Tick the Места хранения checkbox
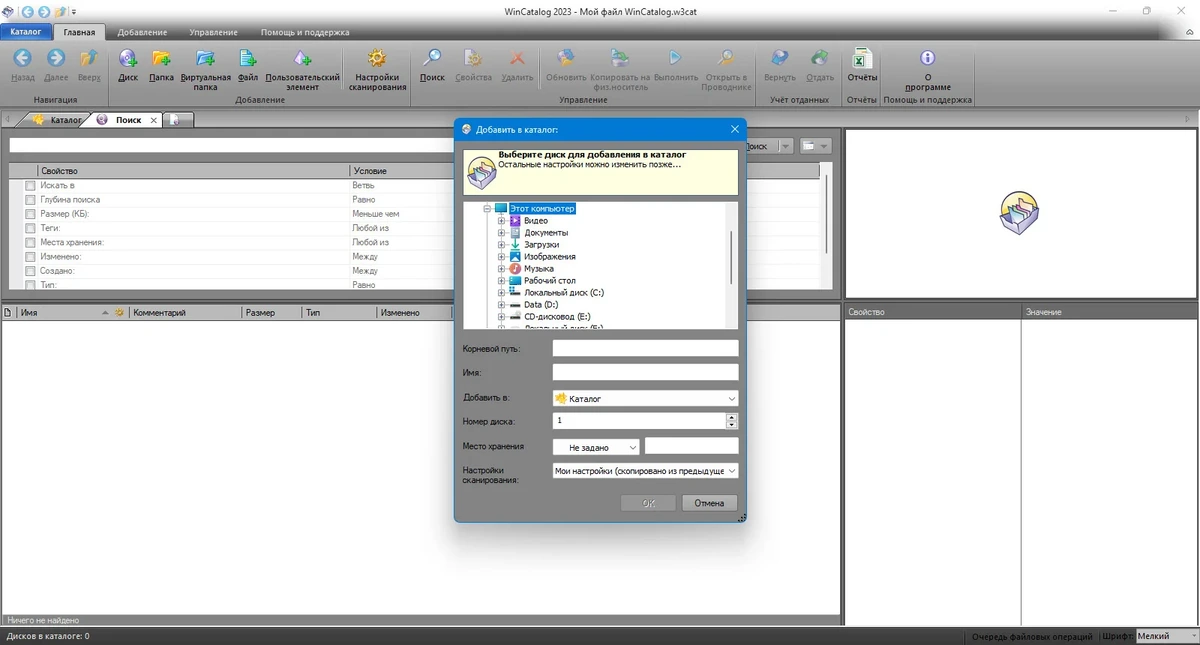This screenshot has height=645, width=1200. tap(30, 242)
